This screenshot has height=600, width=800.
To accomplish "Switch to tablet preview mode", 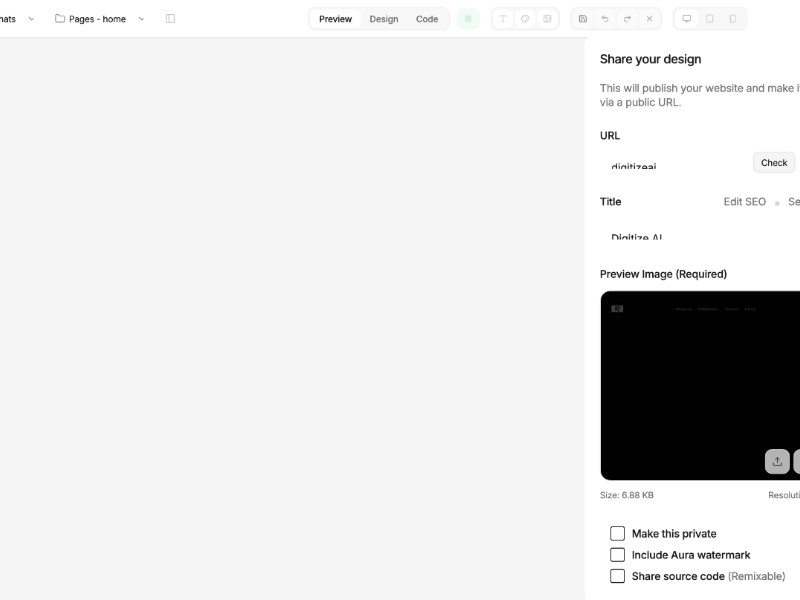I will (x=711, y=18).
